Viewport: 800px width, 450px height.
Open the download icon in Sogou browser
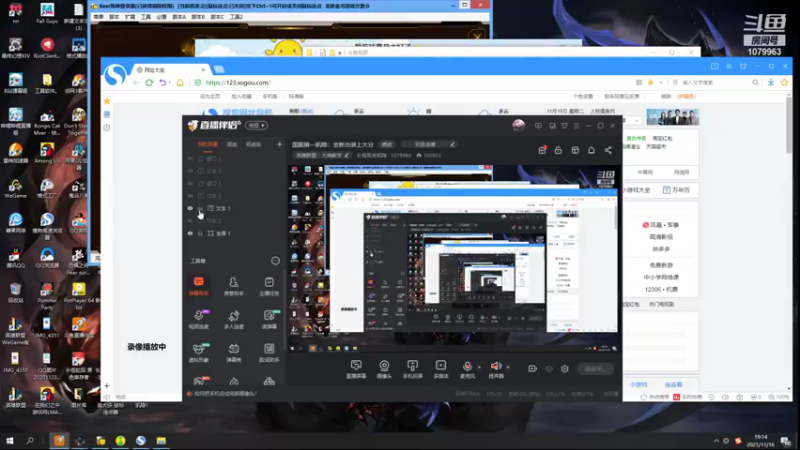(x=770, y=82)
